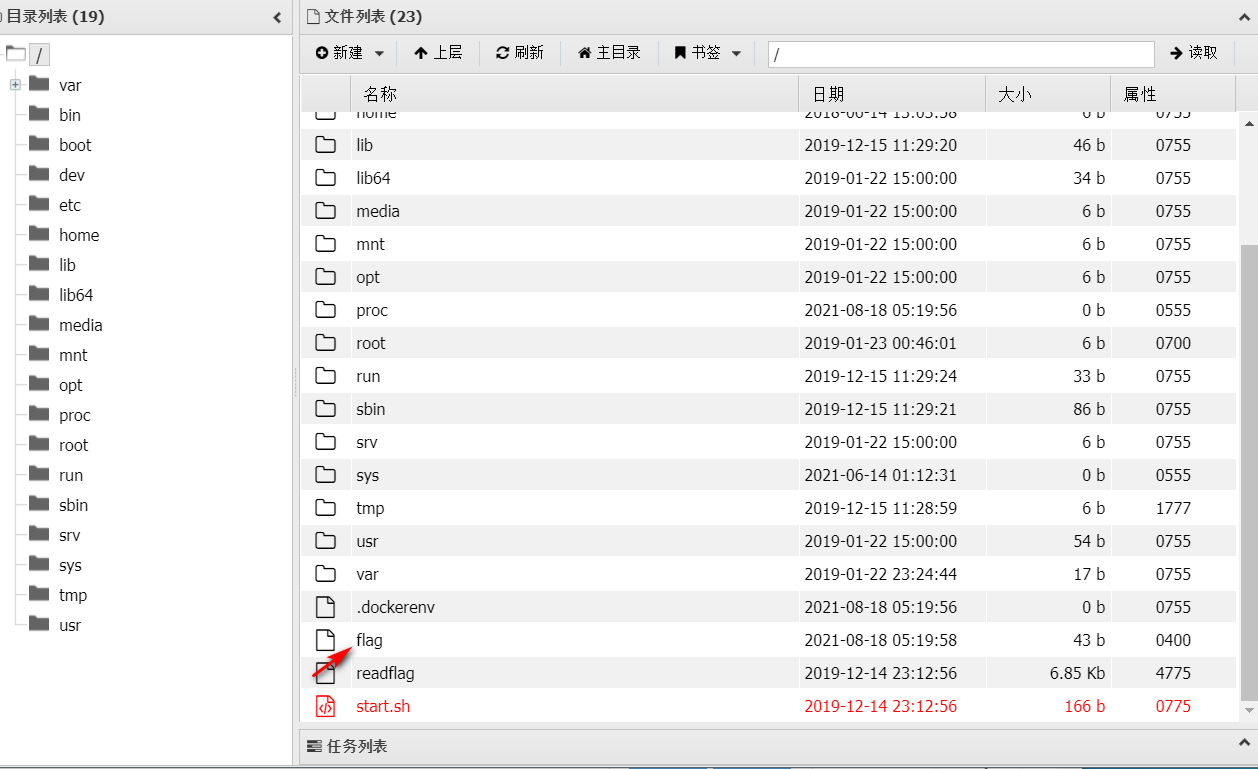This screenshot has height=769, width=1258.
Task: Expand the var tree node
Action: [15, 85]
